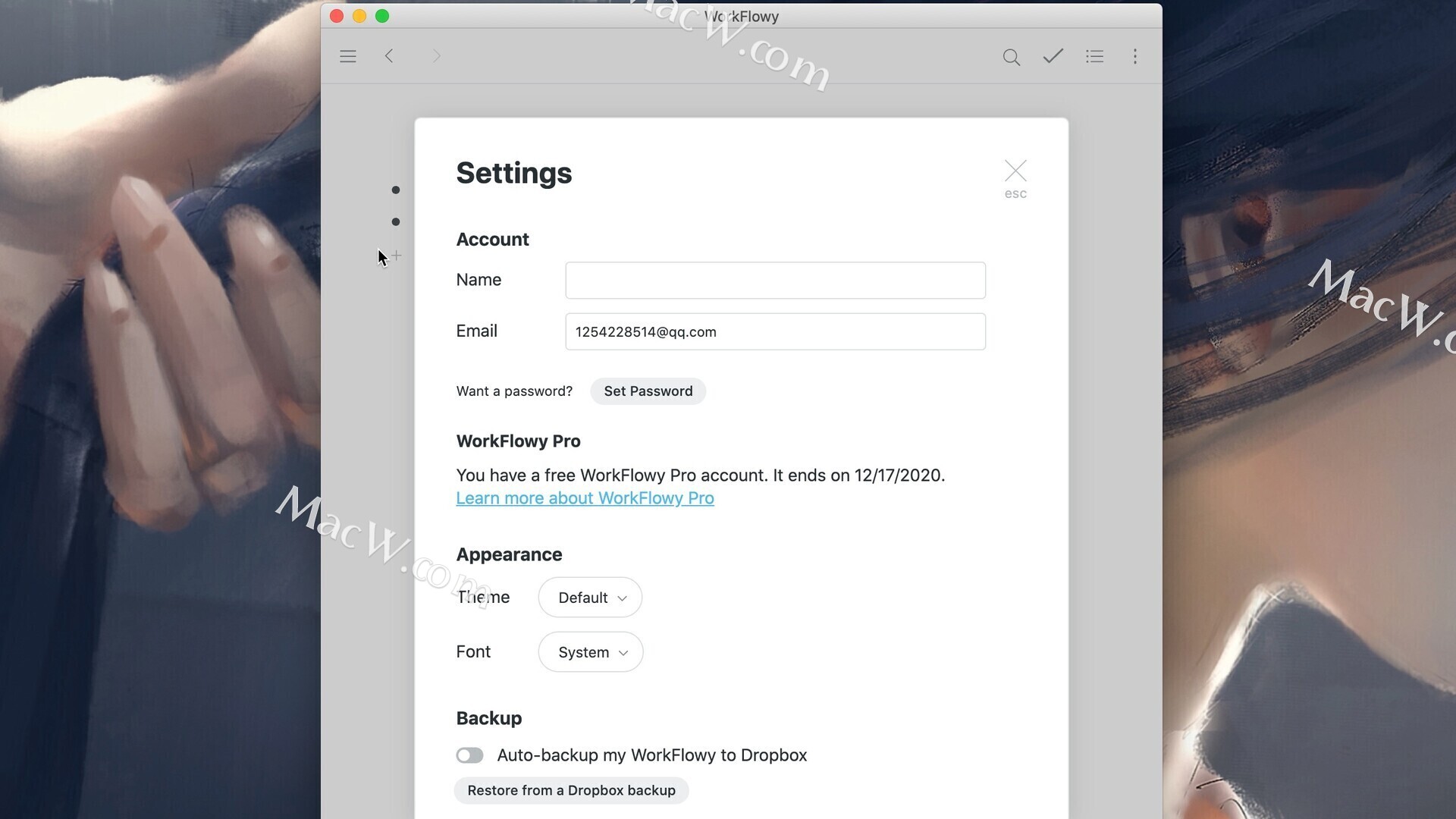
Task: Click the Appearance section heading
Action: pos(509,554)
